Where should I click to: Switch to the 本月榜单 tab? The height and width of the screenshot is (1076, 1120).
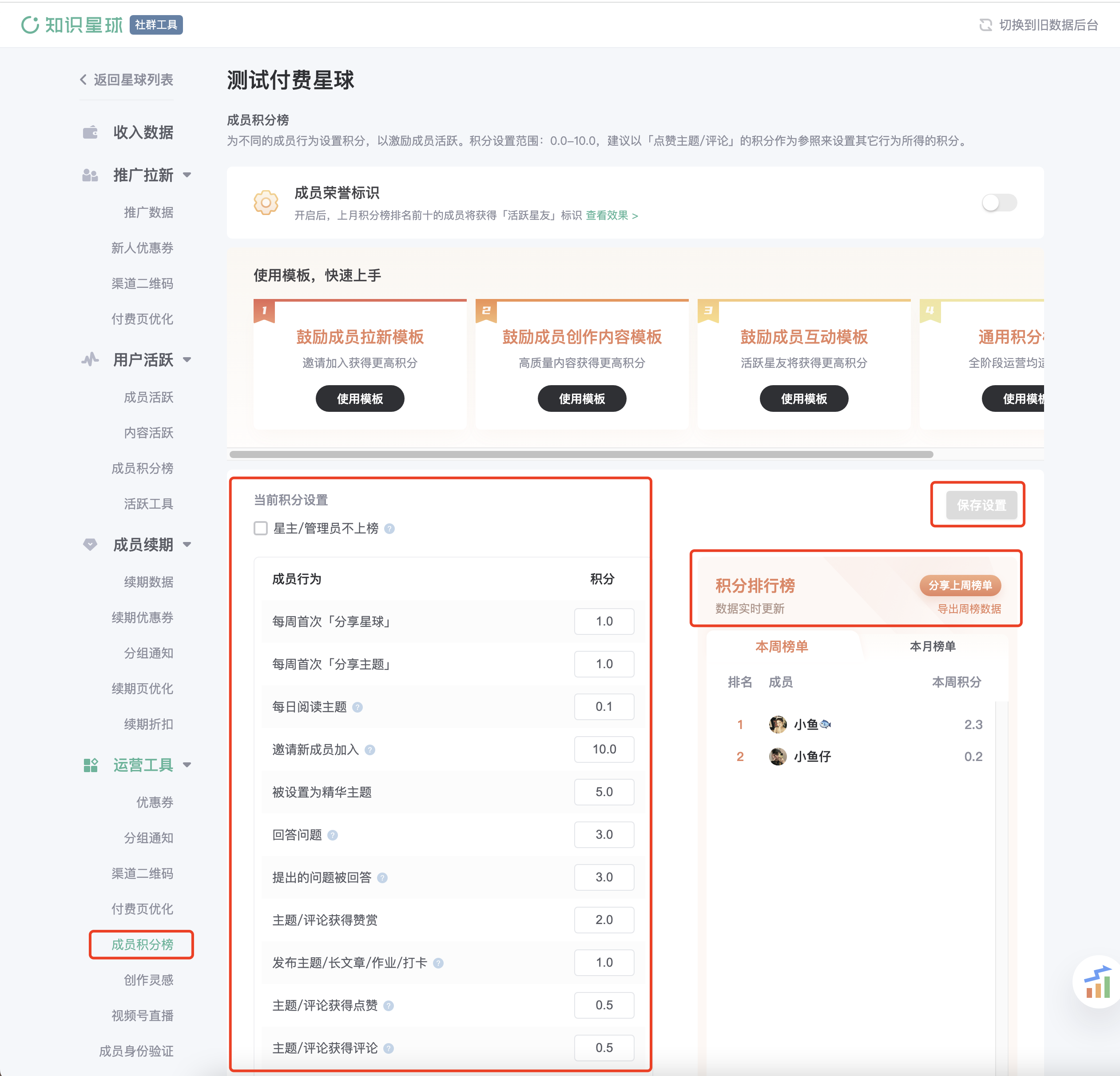point(932,646)
